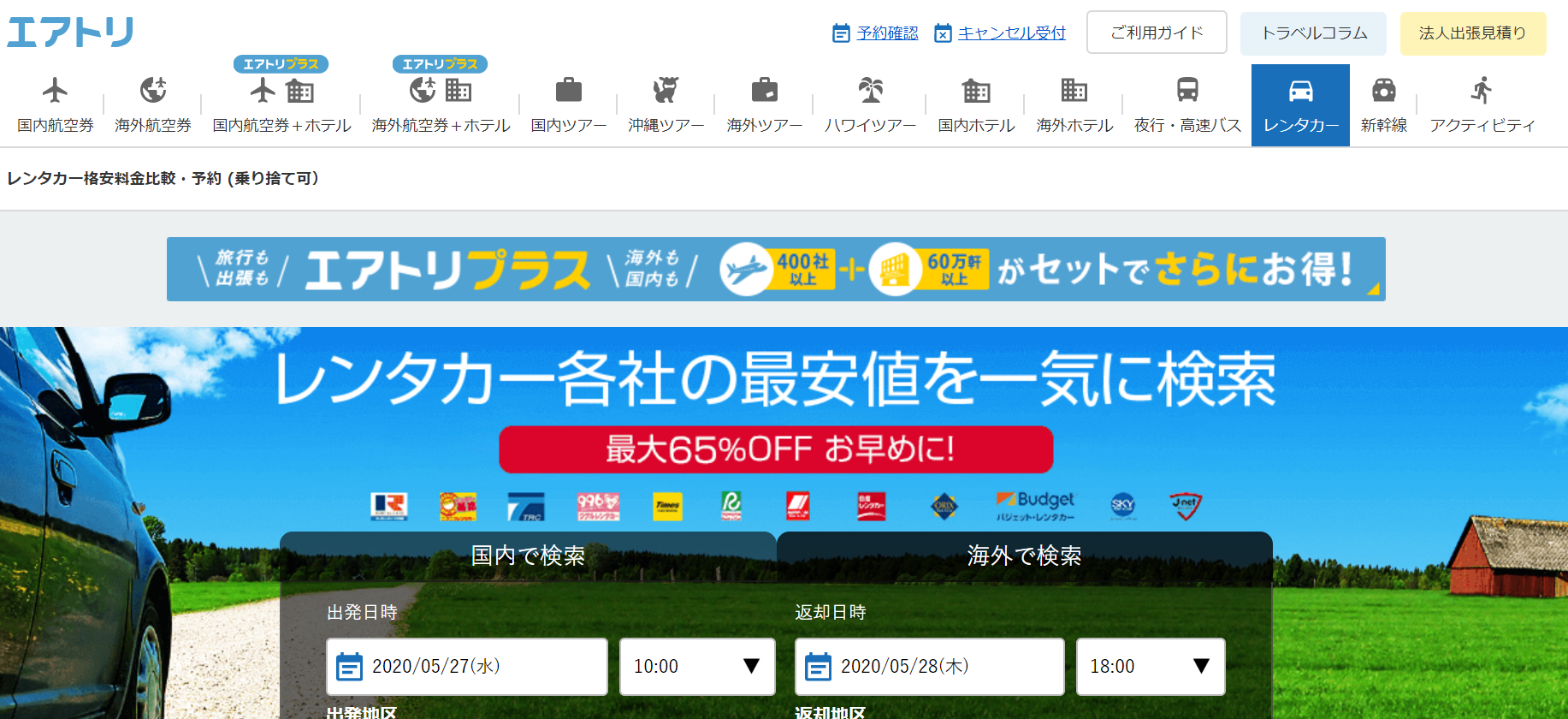Open 国内航空券 airplane icon
The height and width of the screenshot is (719, 1568).
[56, 90]
